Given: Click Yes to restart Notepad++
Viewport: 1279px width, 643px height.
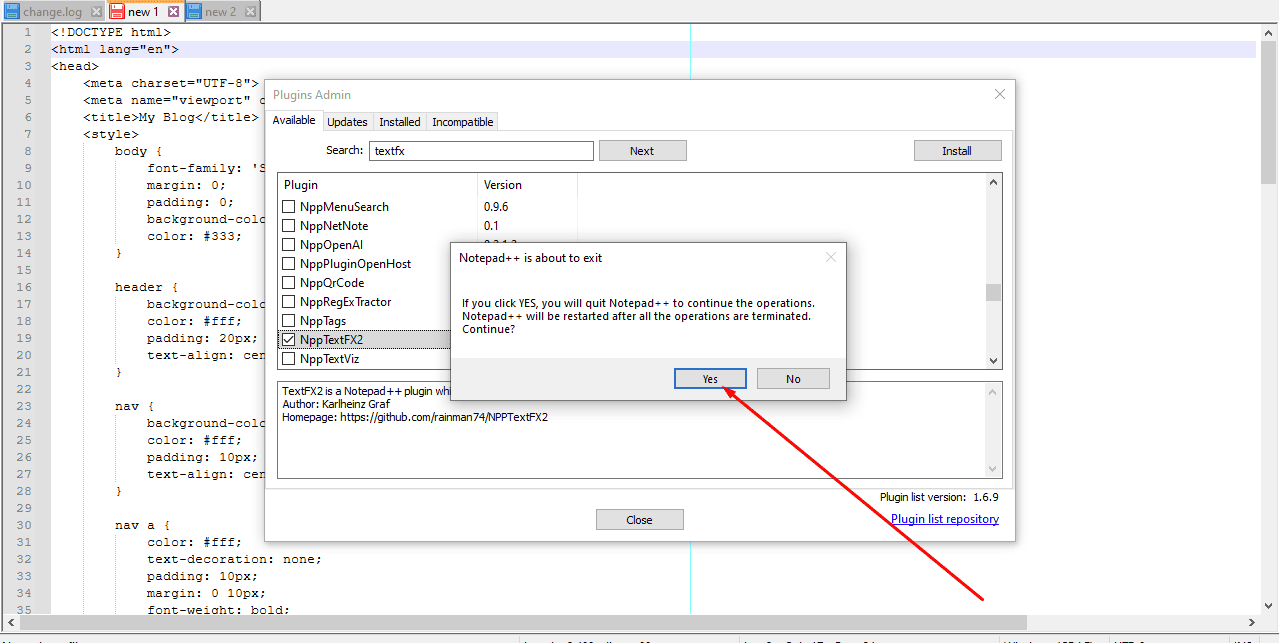Looking at the screenshot, I should (710, 378).
